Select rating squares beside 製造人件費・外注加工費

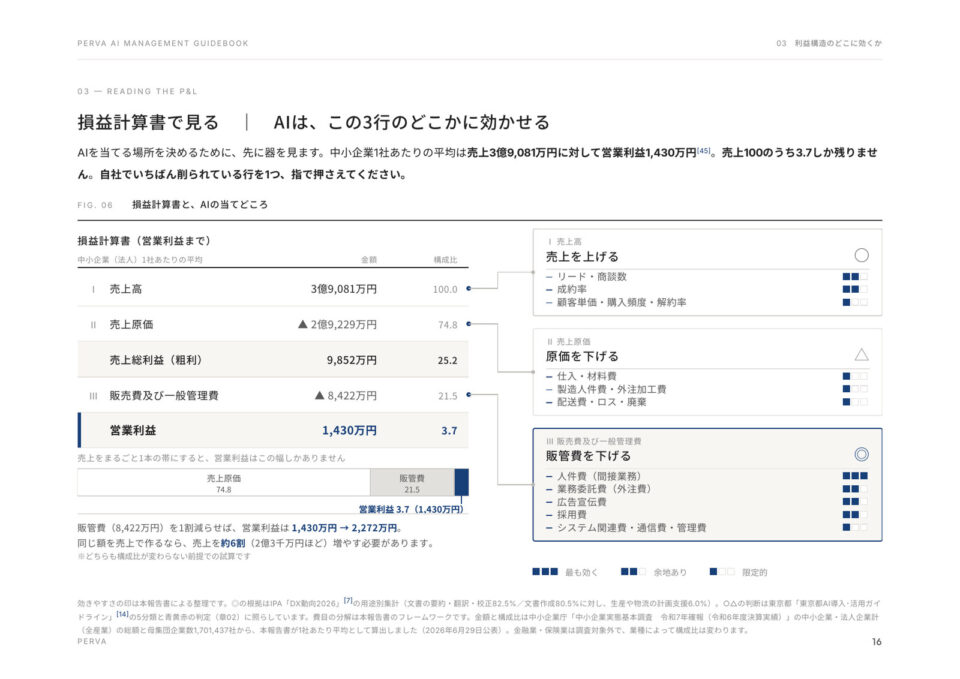point(855,389)
